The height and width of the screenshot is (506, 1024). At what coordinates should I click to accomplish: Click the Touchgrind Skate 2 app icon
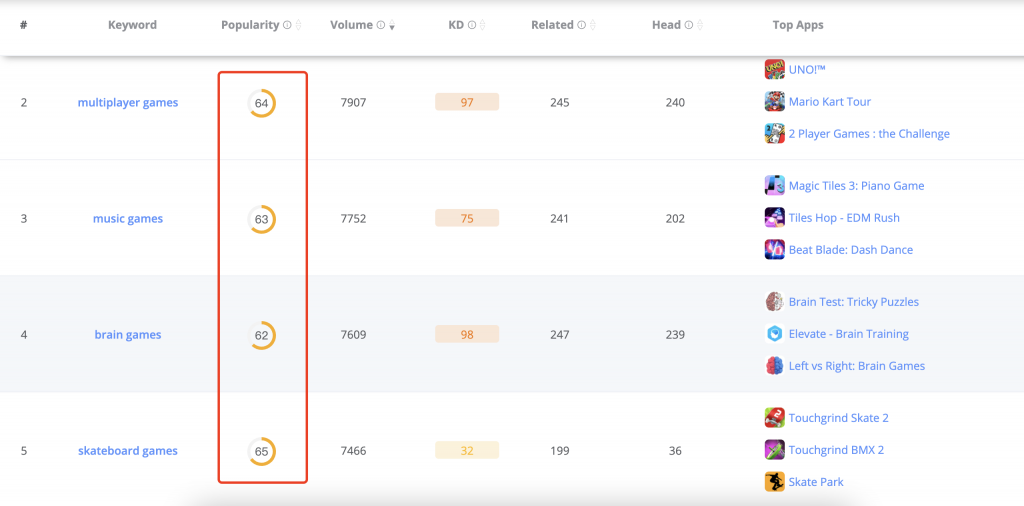pyautogui.click(x=774, y=417)
